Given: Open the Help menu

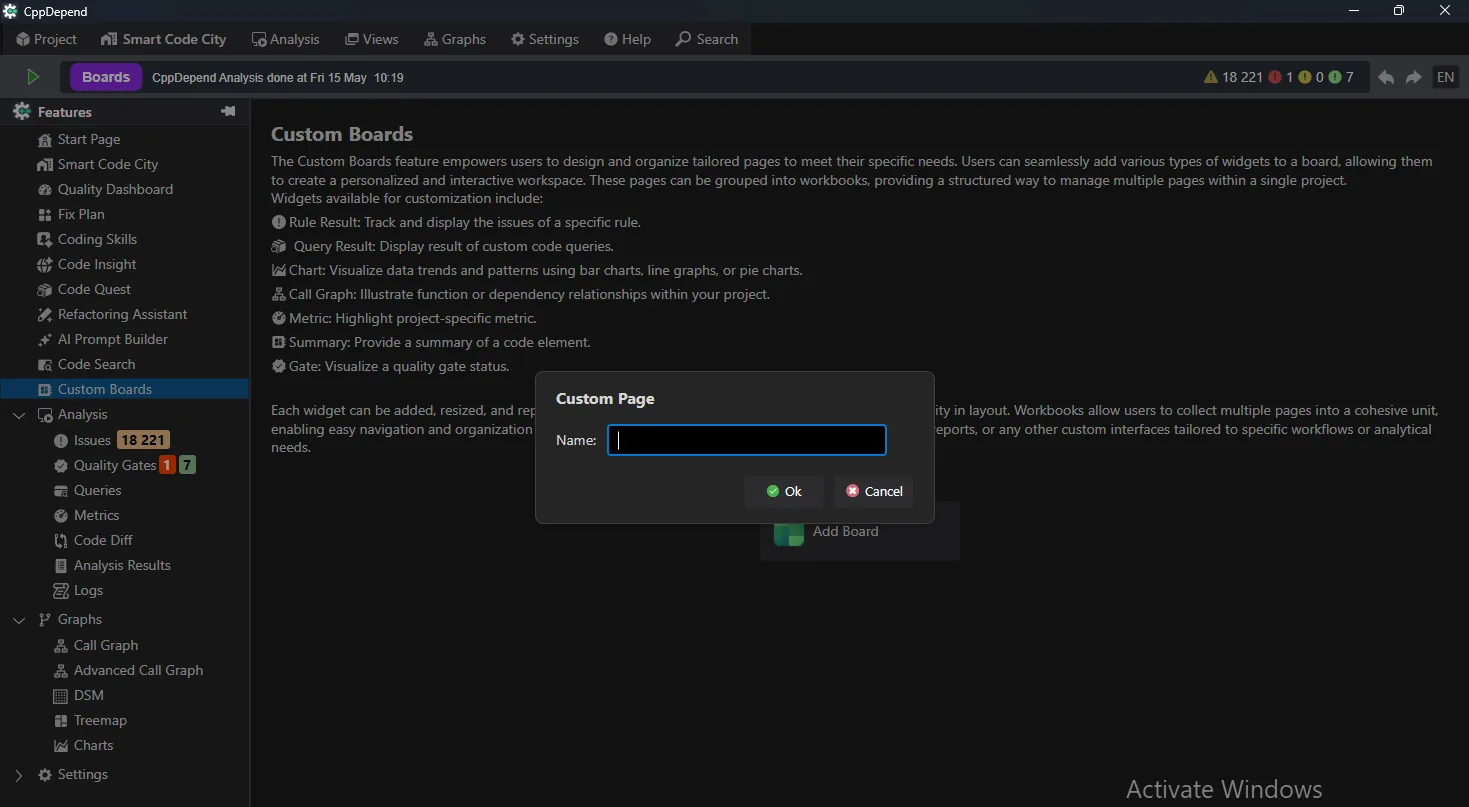Looking at the screenshot, I should (x=627, y=39).
